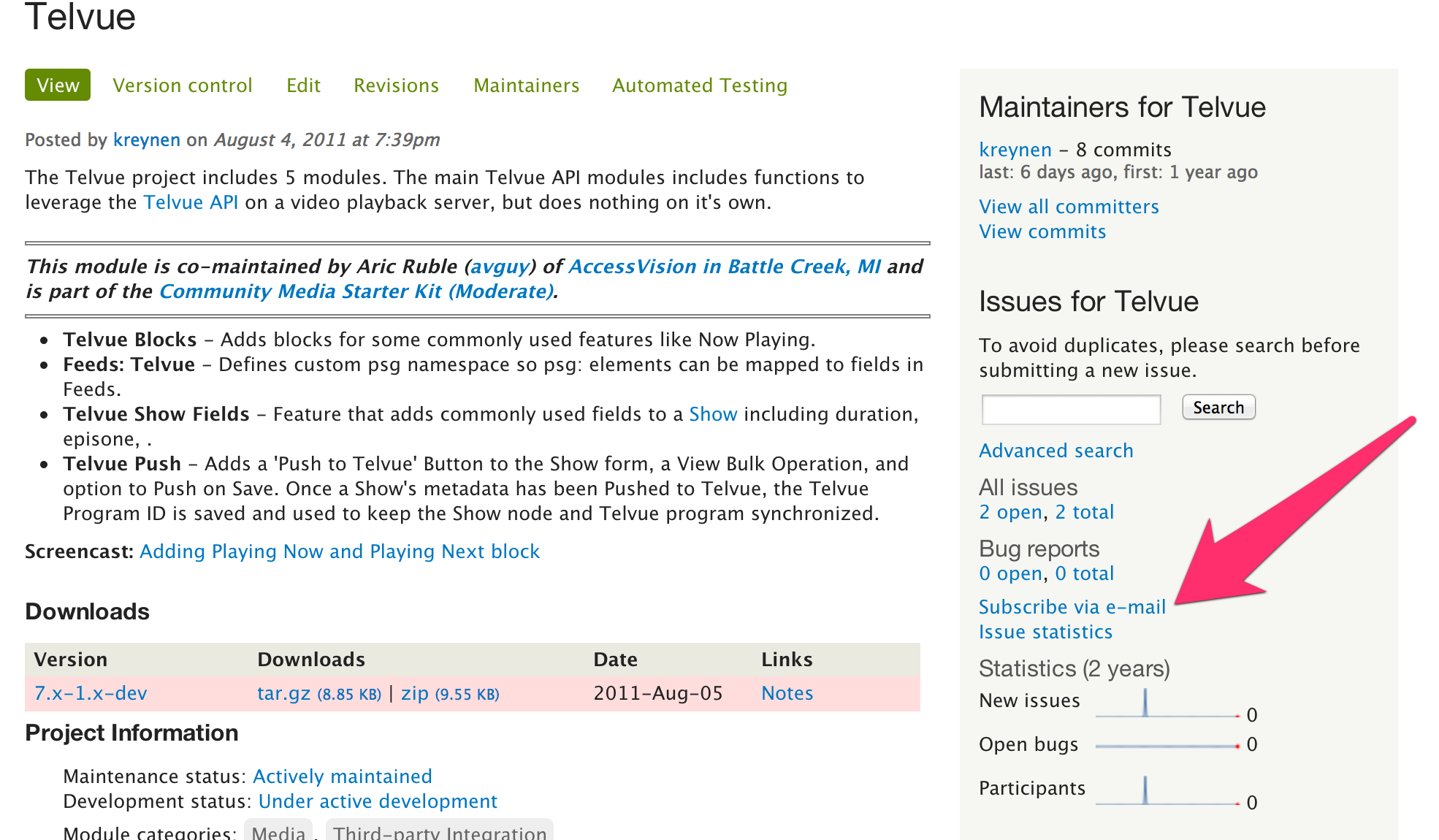
Task: Click the New issues sparkline chart
Action: [1167, 703]
